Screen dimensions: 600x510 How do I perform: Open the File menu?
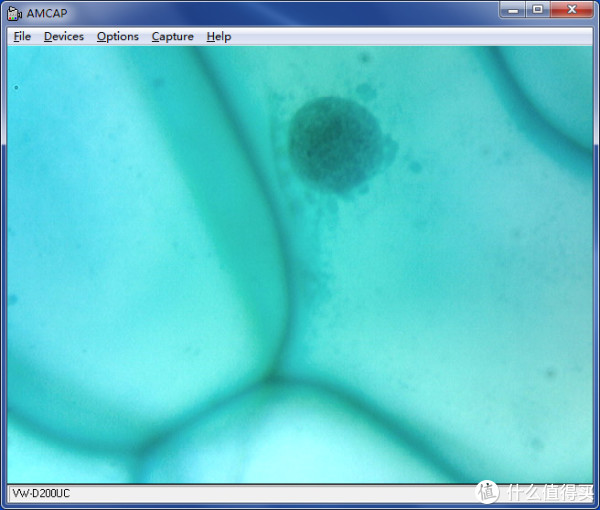click(x=22, y=37)
